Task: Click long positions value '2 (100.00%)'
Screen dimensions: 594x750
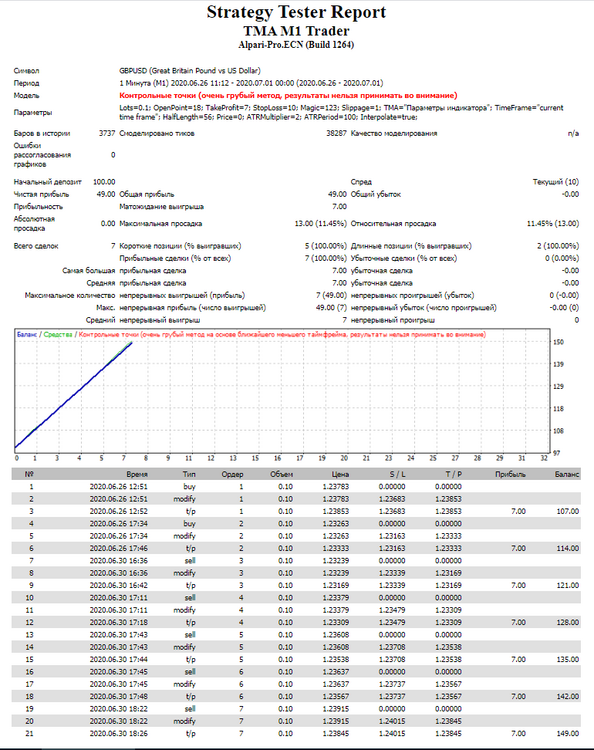Action: (558, 246)
